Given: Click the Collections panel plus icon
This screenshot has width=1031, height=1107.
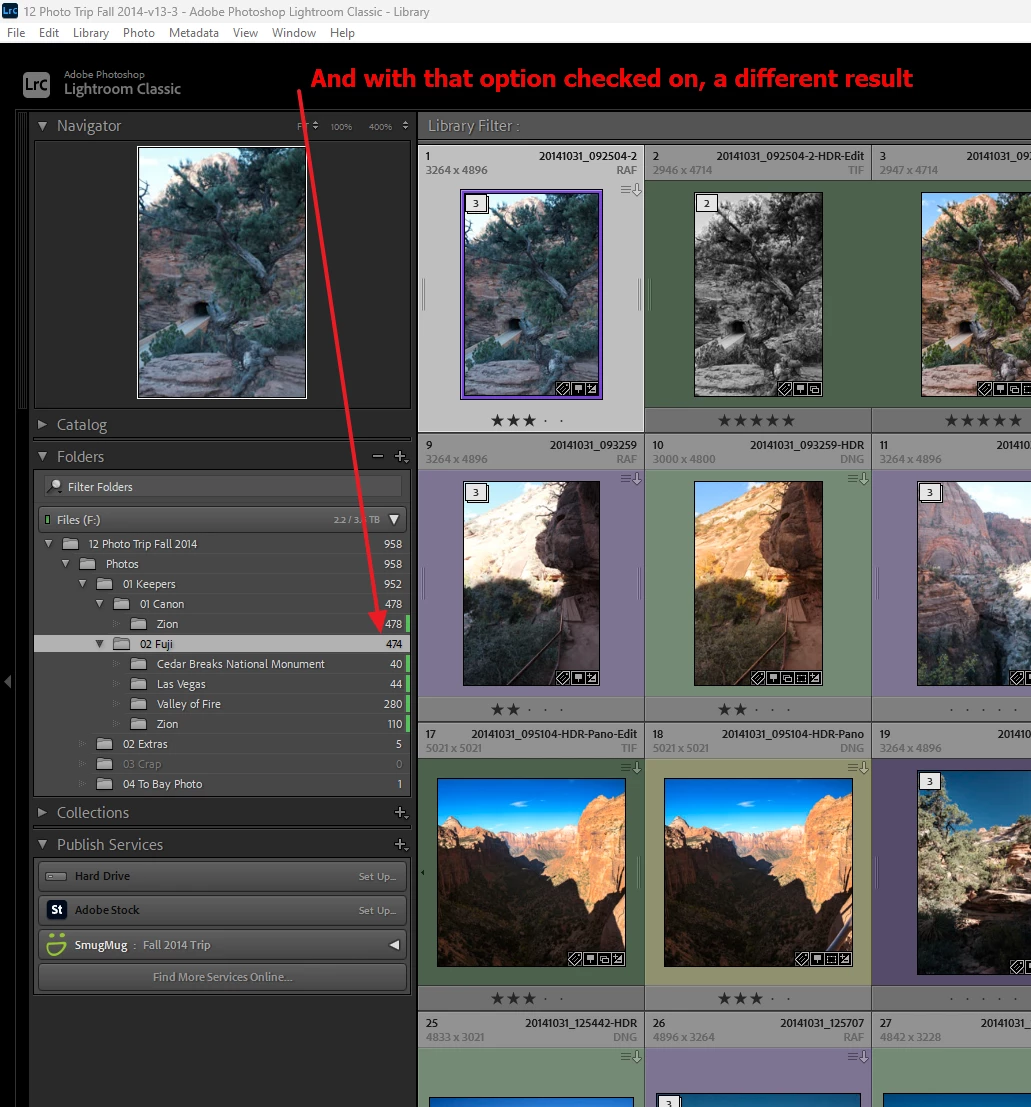Looking at the screenshot, I should [400, 813].
